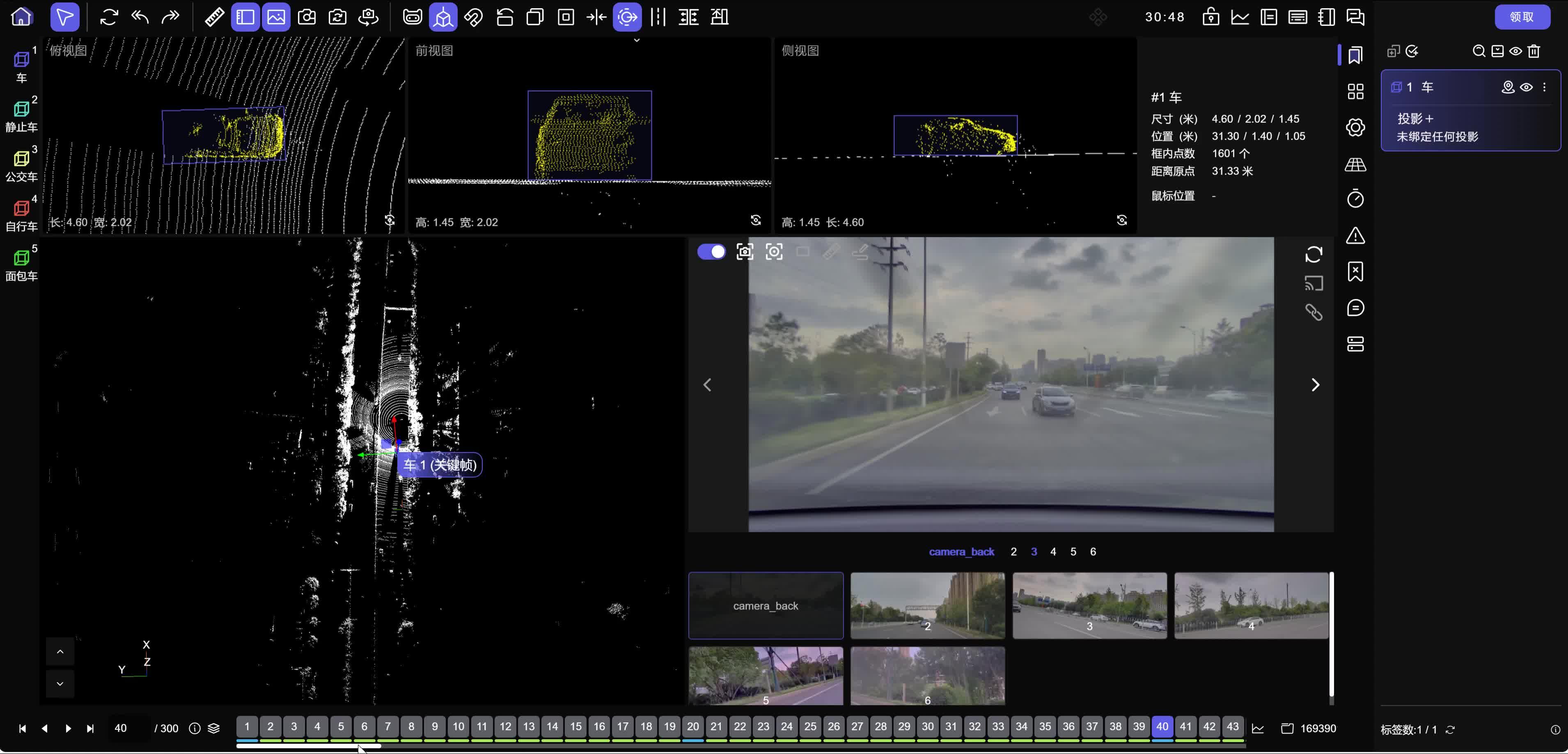The image size is (1568, 754).
Task: Toggle visibility eye for 车 1 object
Action: [1526, 87]
